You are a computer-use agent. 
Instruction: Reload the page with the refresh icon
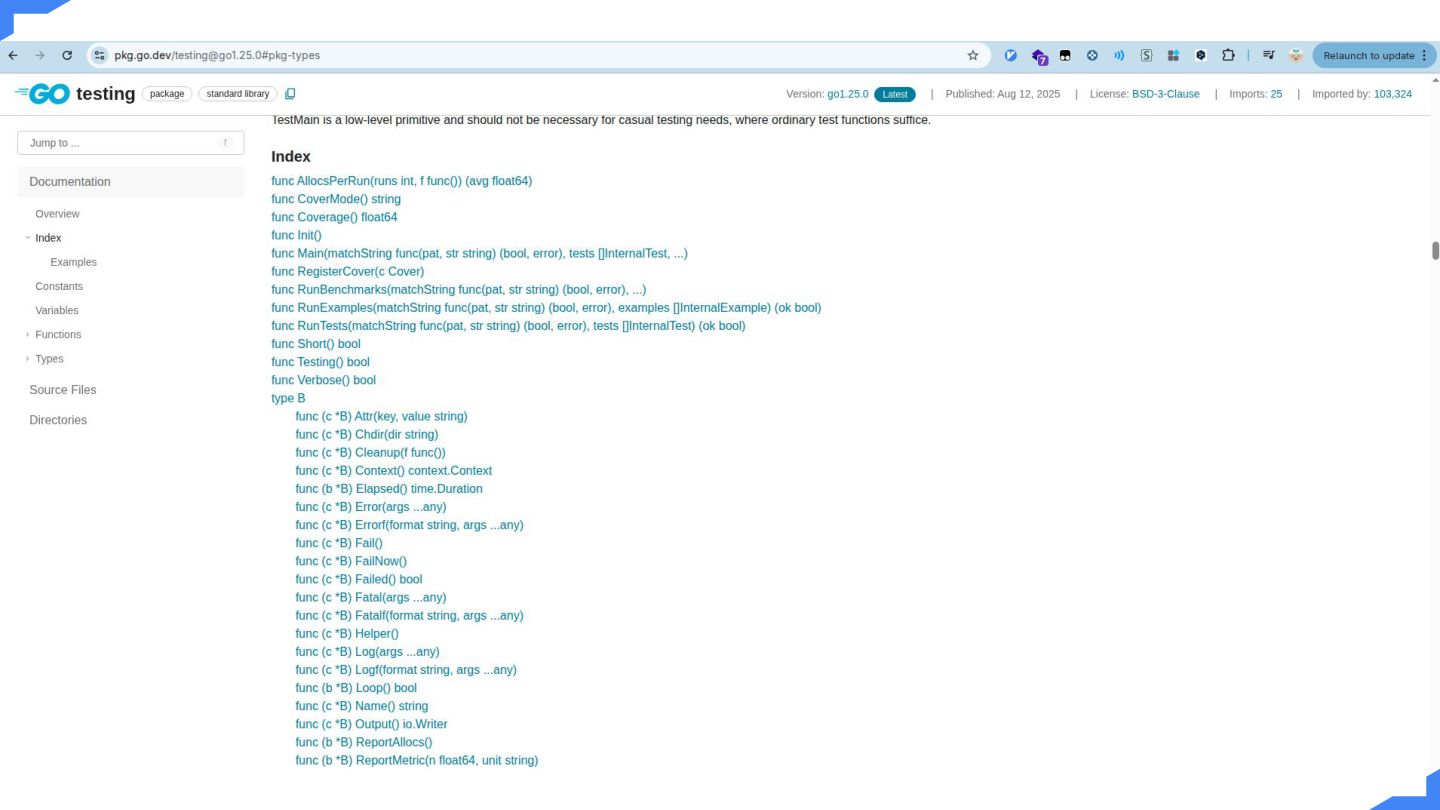click(67, 56)
